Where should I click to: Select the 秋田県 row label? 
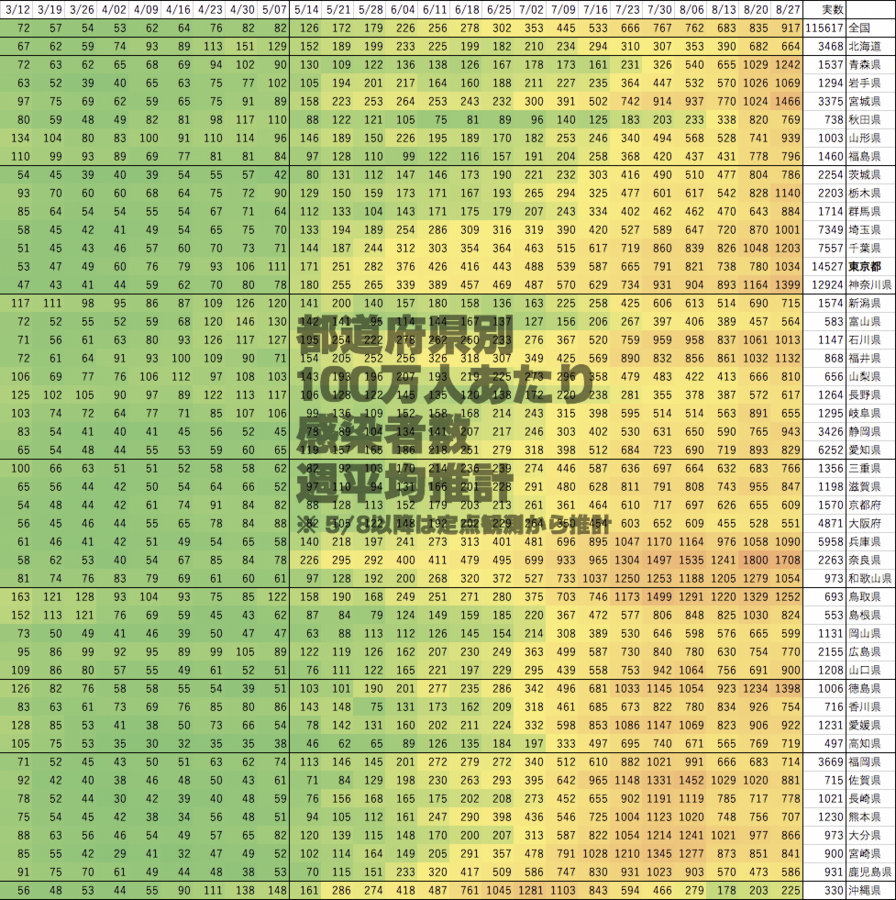tap(864, 119)
